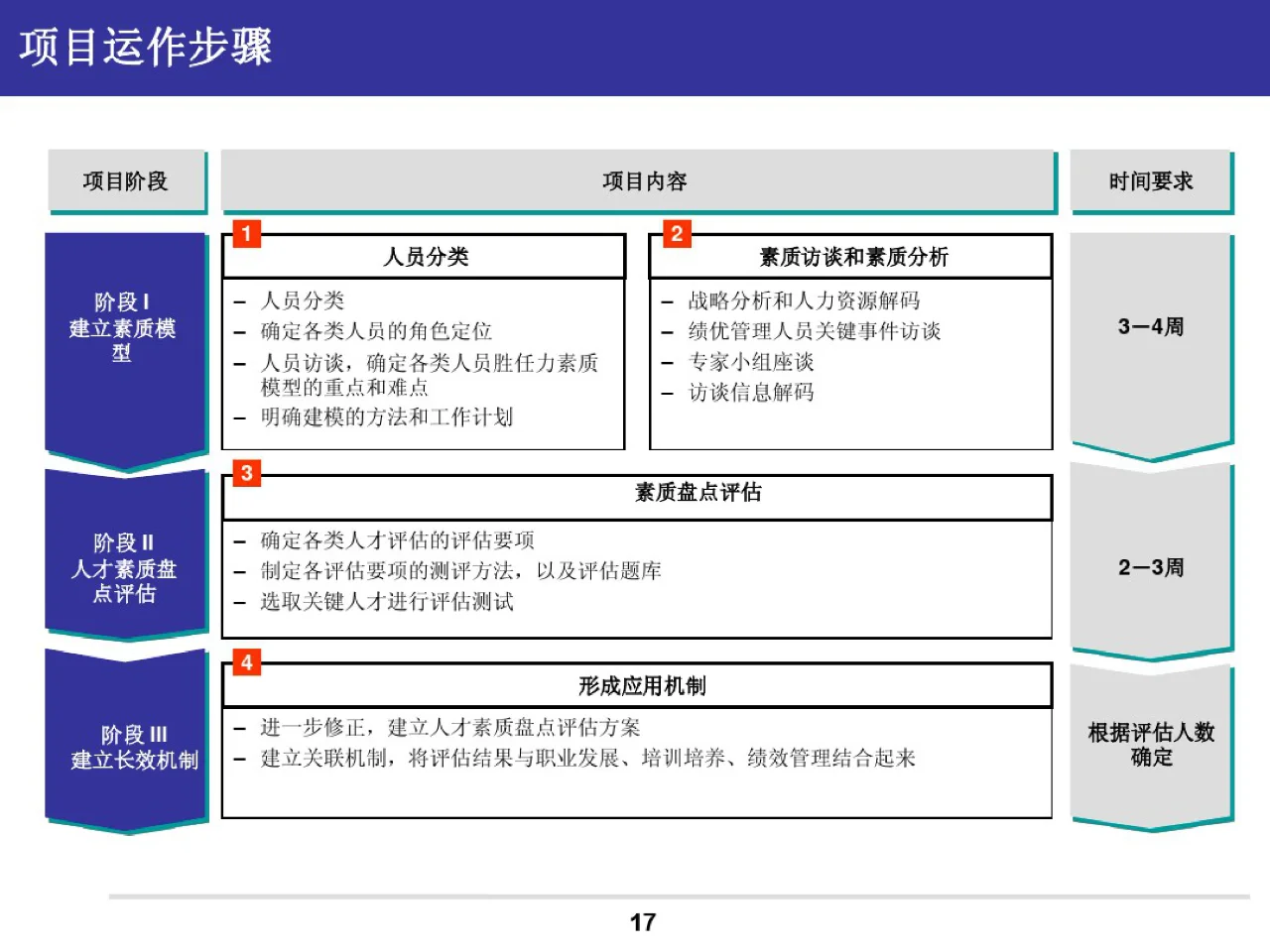
Task: Click the red numbered badge 1
Action: (246, 235)
